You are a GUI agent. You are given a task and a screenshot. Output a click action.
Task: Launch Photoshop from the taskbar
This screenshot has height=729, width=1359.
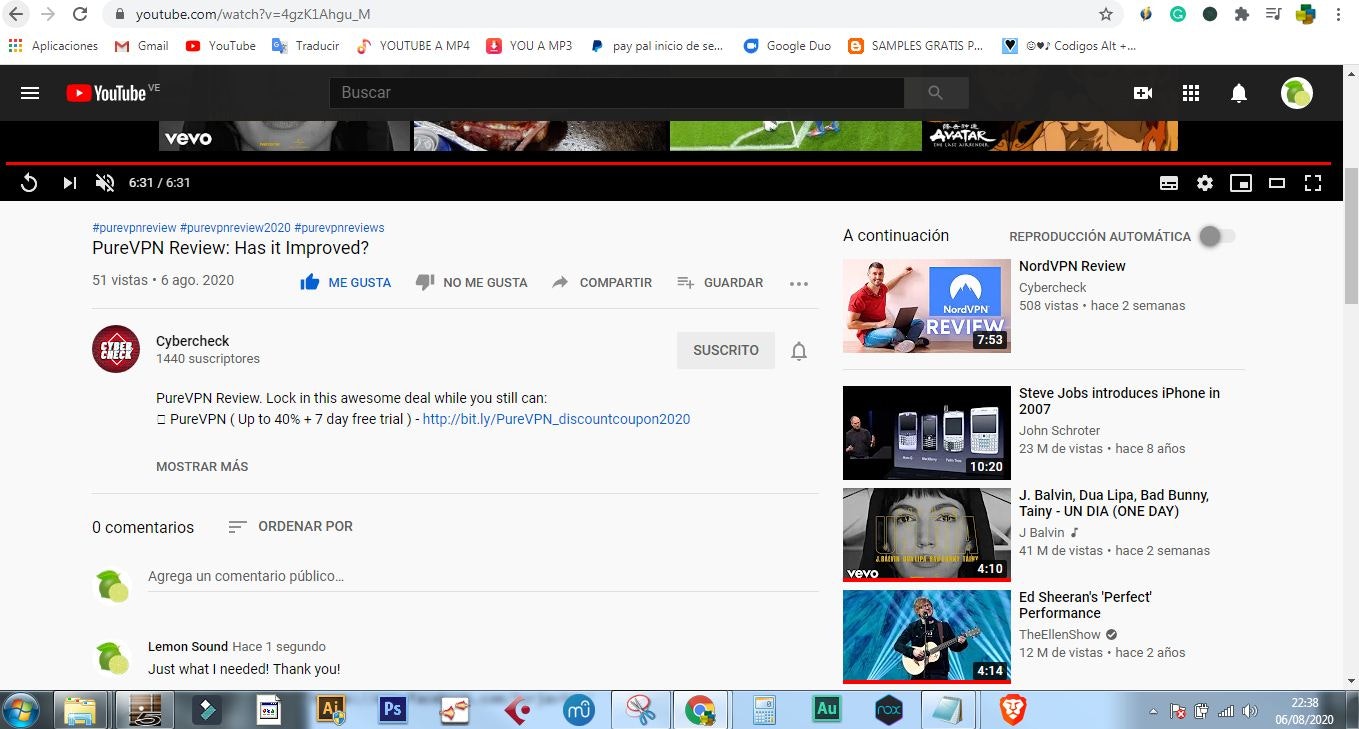point(393,710)
